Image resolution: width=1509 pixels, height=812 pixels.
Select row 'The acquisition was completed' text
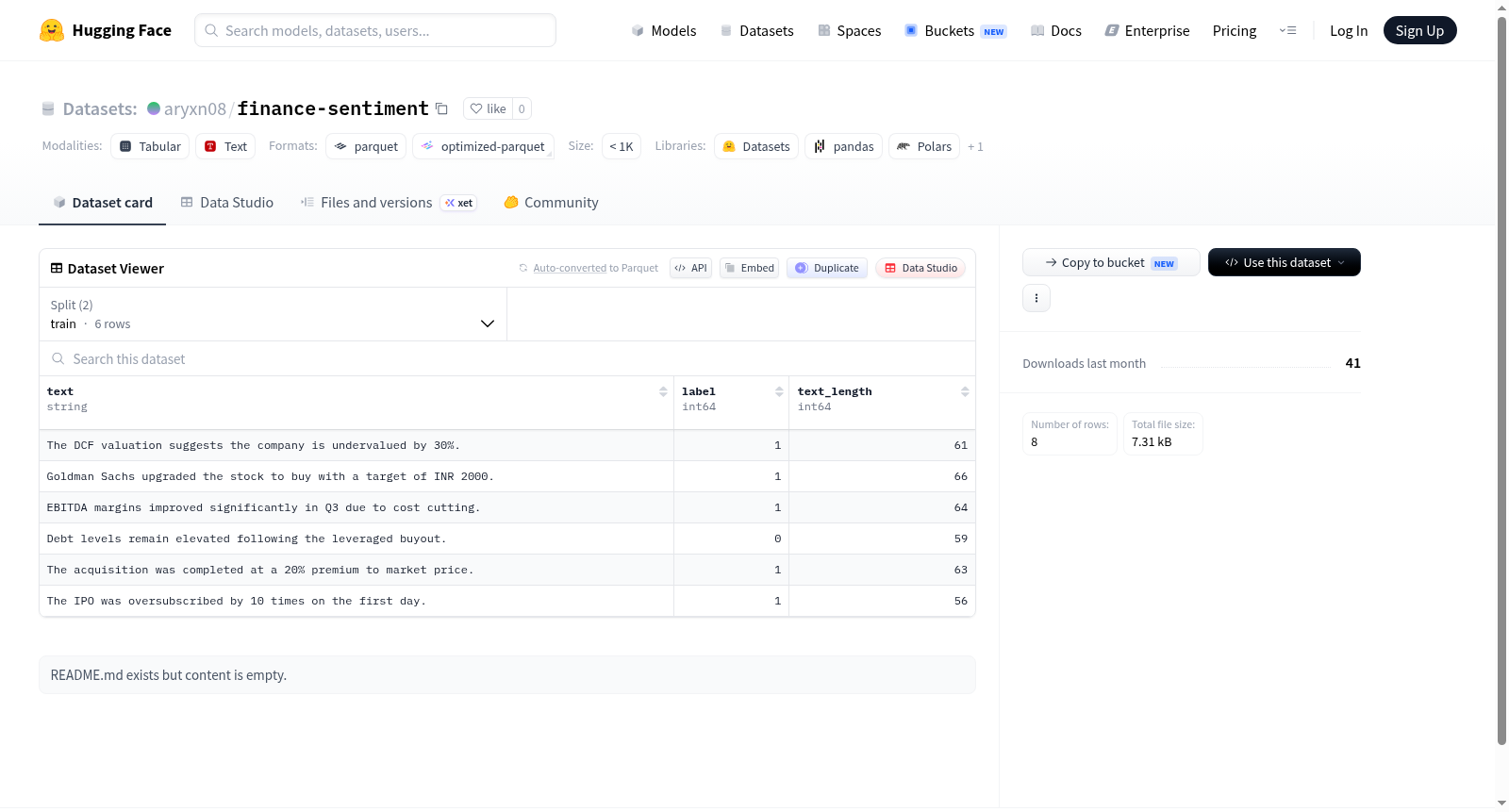coord(260,570)
